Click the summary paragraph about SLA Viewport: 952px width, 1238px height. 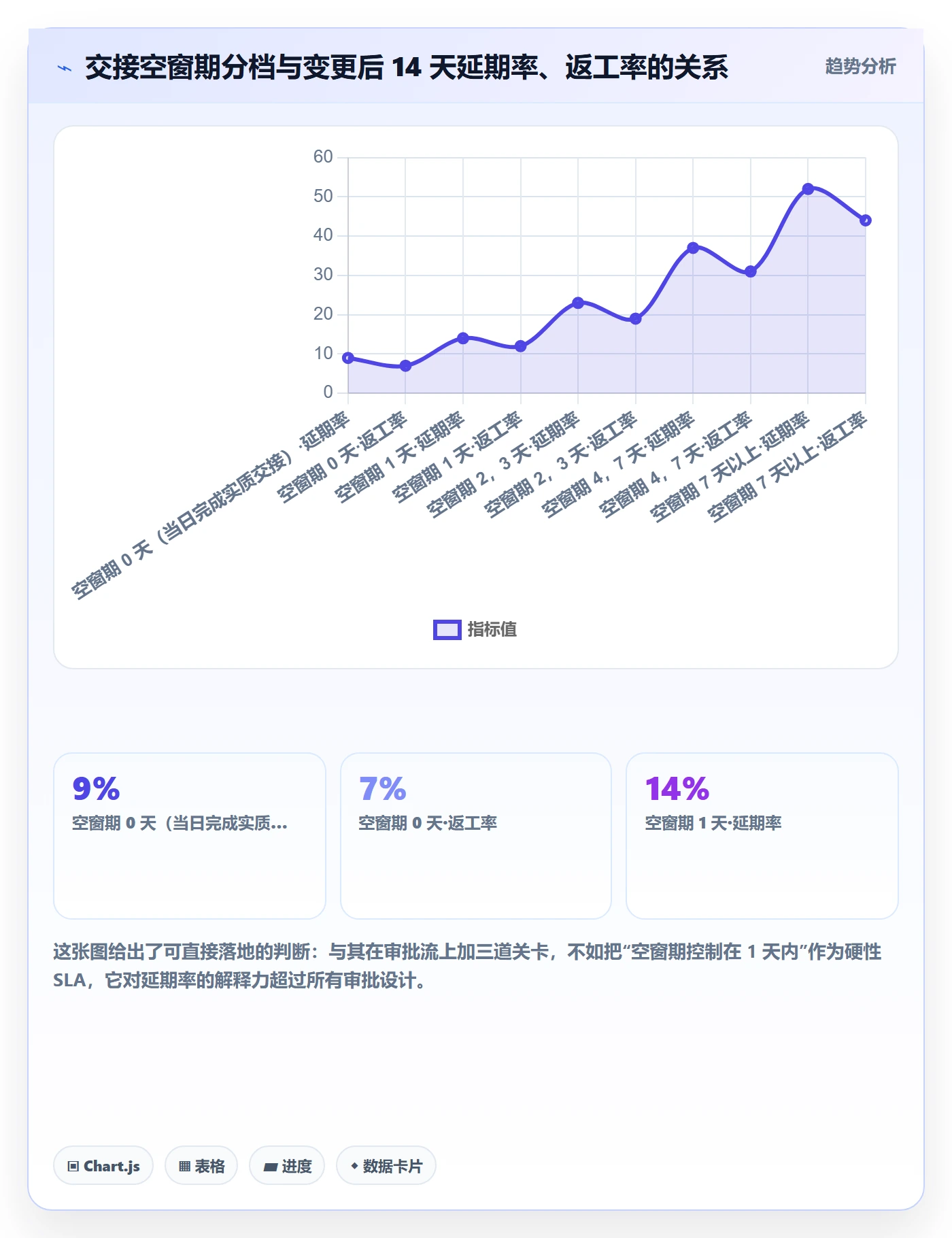tap(467, 966)
